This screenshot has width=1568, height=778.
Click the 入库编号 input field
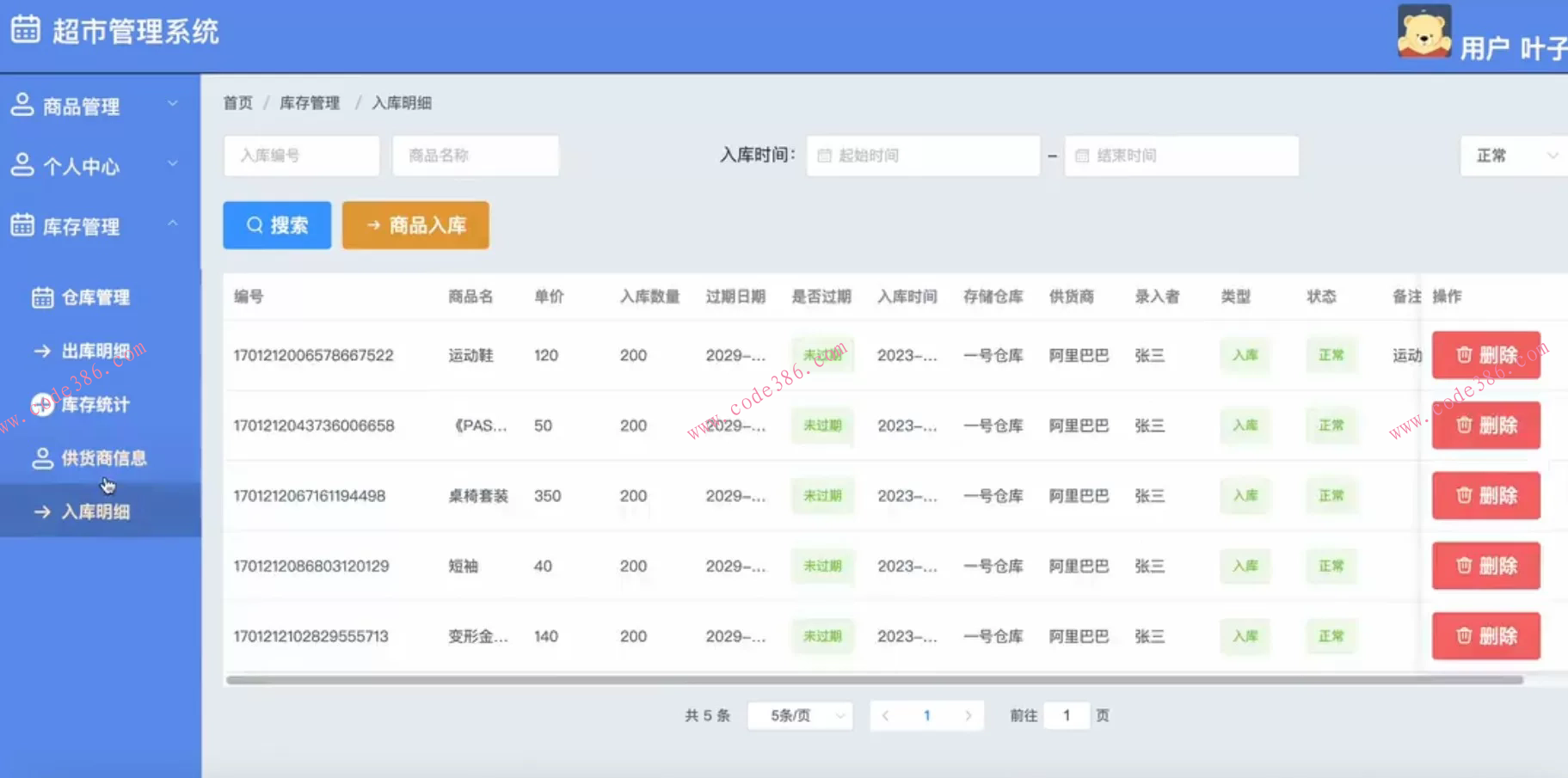[301, 156]
